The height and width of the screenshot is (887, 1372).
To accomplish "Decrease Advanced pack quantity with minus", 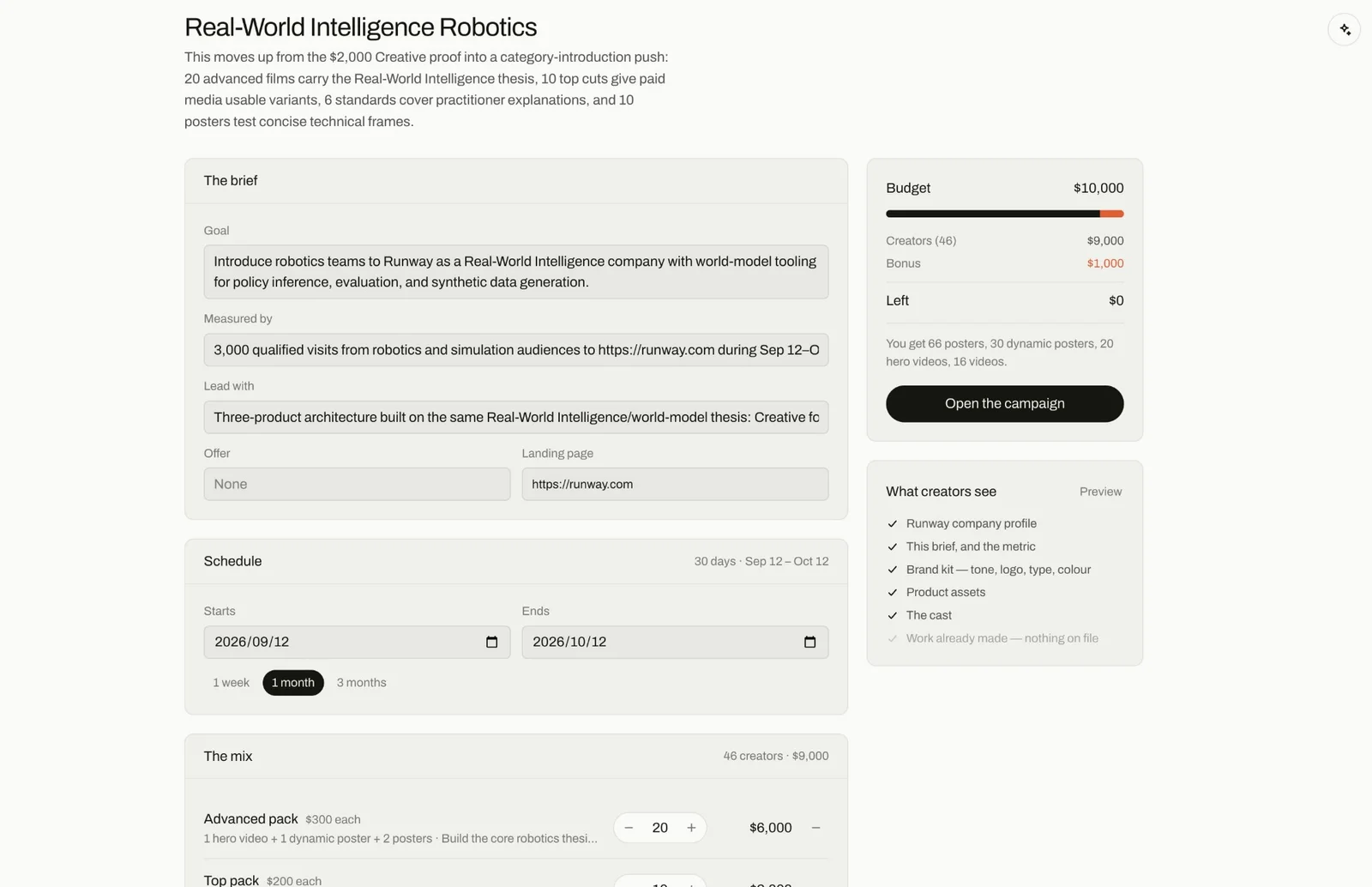I will pyautogui.click(x=629, y=828).
